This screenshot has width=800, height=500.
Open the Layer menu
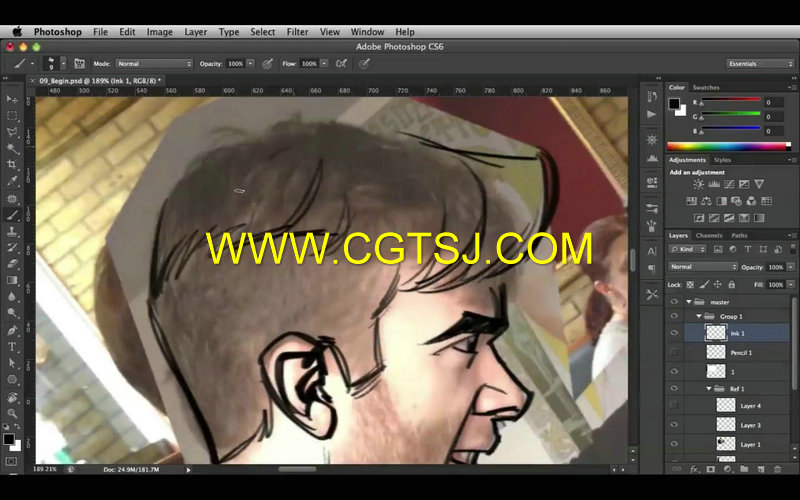pyautogui.click(x=195, y=32)
